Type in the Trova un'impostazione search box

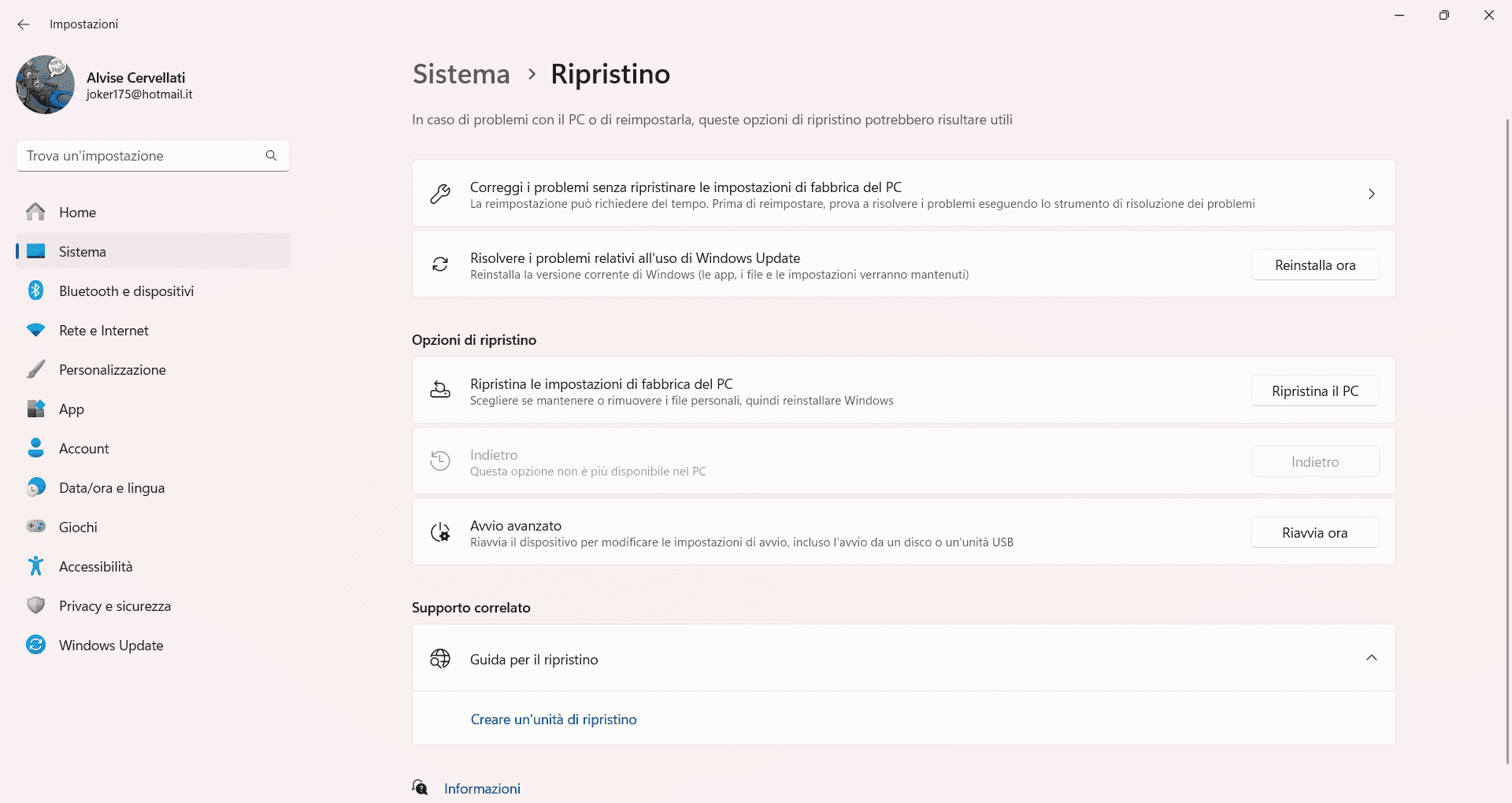click(142, 155)
